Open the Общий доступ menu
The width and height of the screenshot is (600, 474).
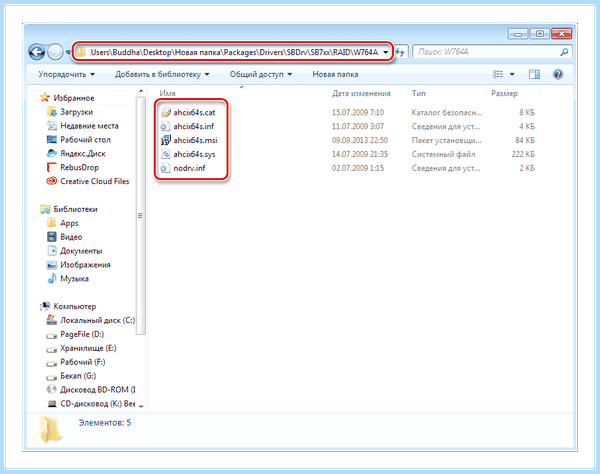[x=261, y=74]
